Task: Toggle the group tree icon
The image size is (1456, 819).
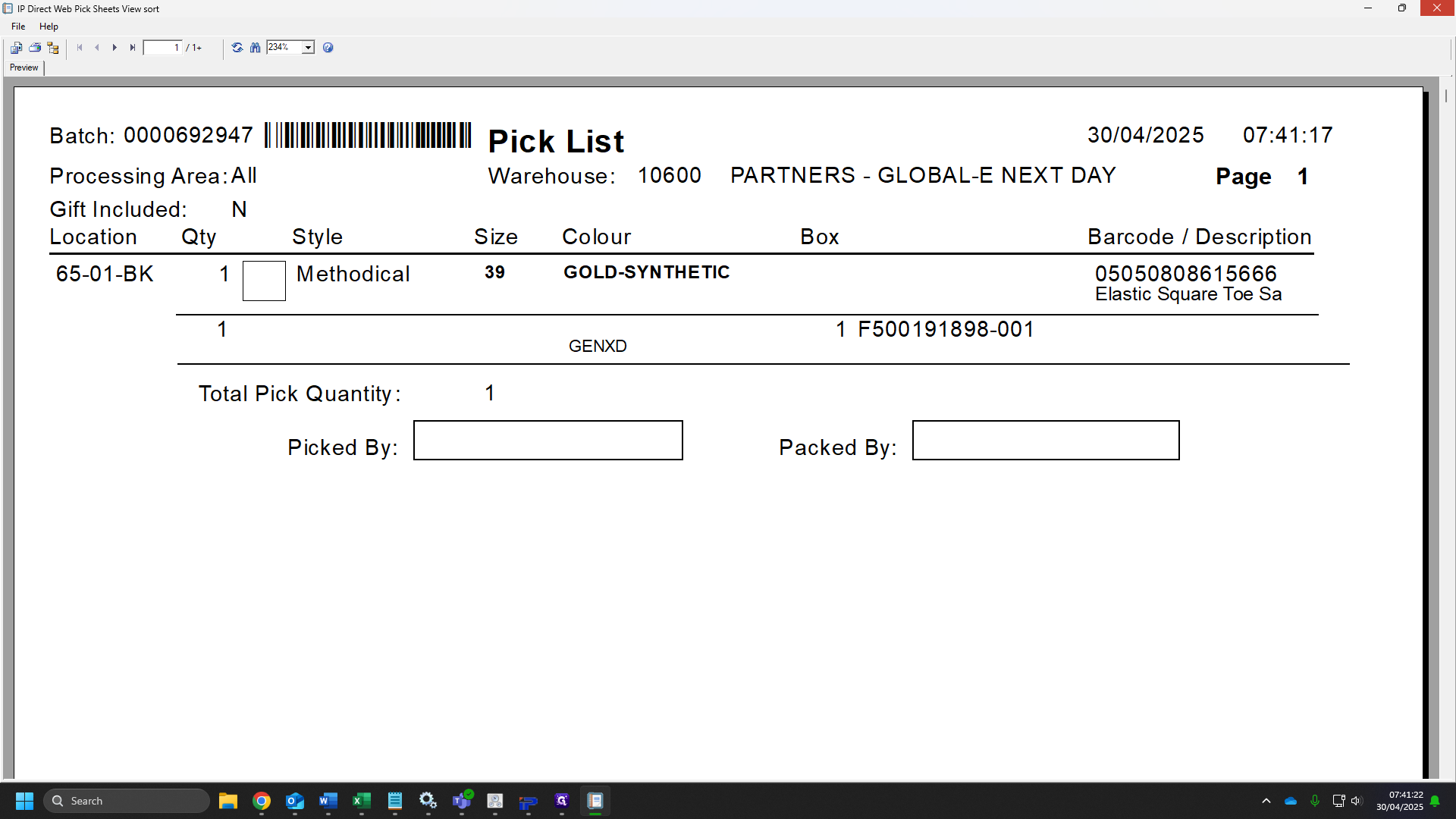Action: (x=53, y=48)
